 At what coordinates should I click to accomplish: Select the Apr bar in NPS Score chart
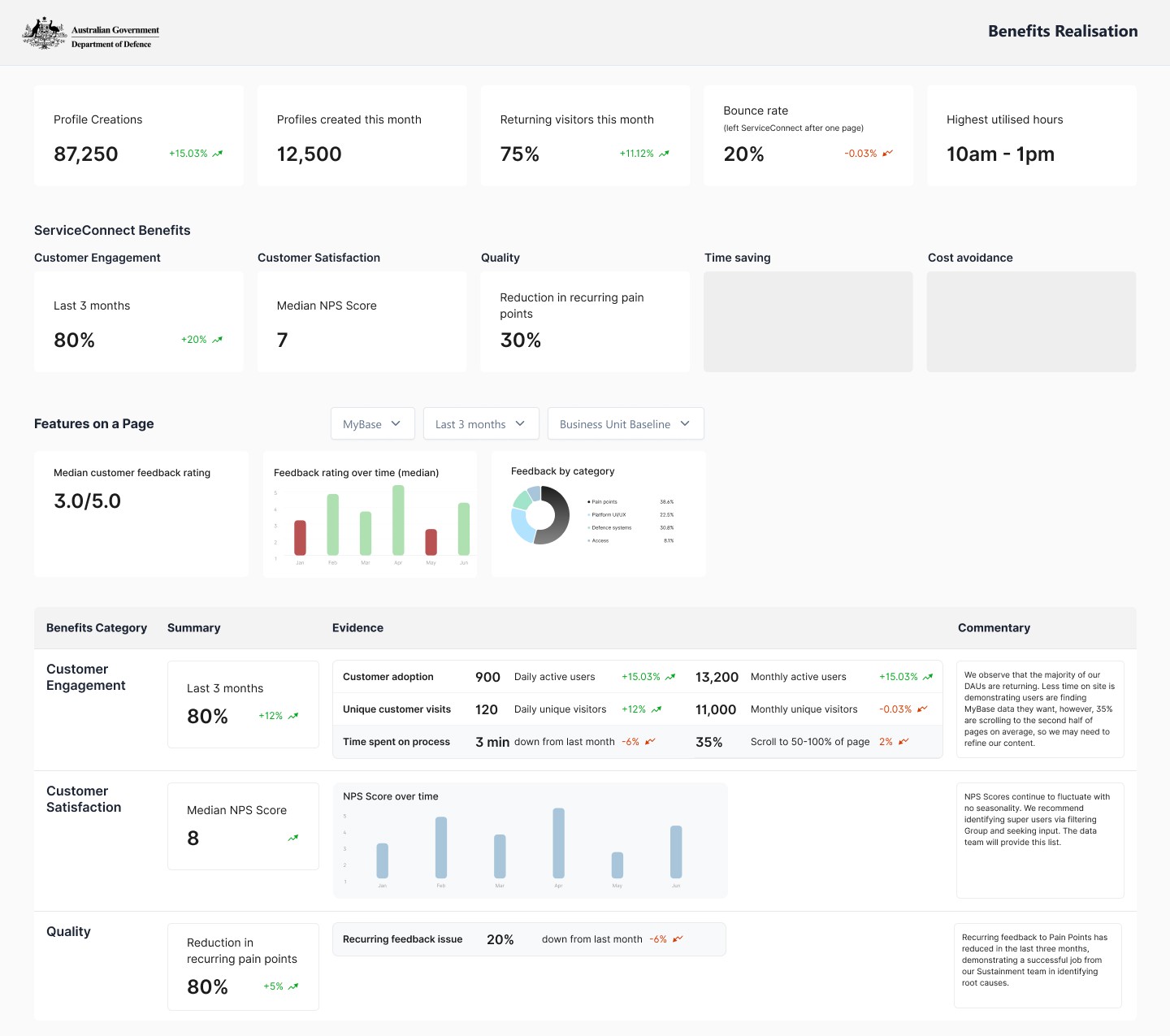point(558,843)
